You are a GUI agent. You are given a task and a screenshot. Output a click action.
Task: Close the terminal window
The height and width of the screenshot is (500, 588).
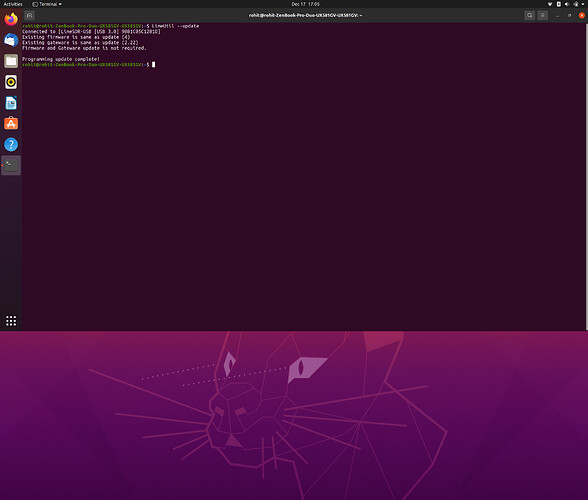pos(582,15)
